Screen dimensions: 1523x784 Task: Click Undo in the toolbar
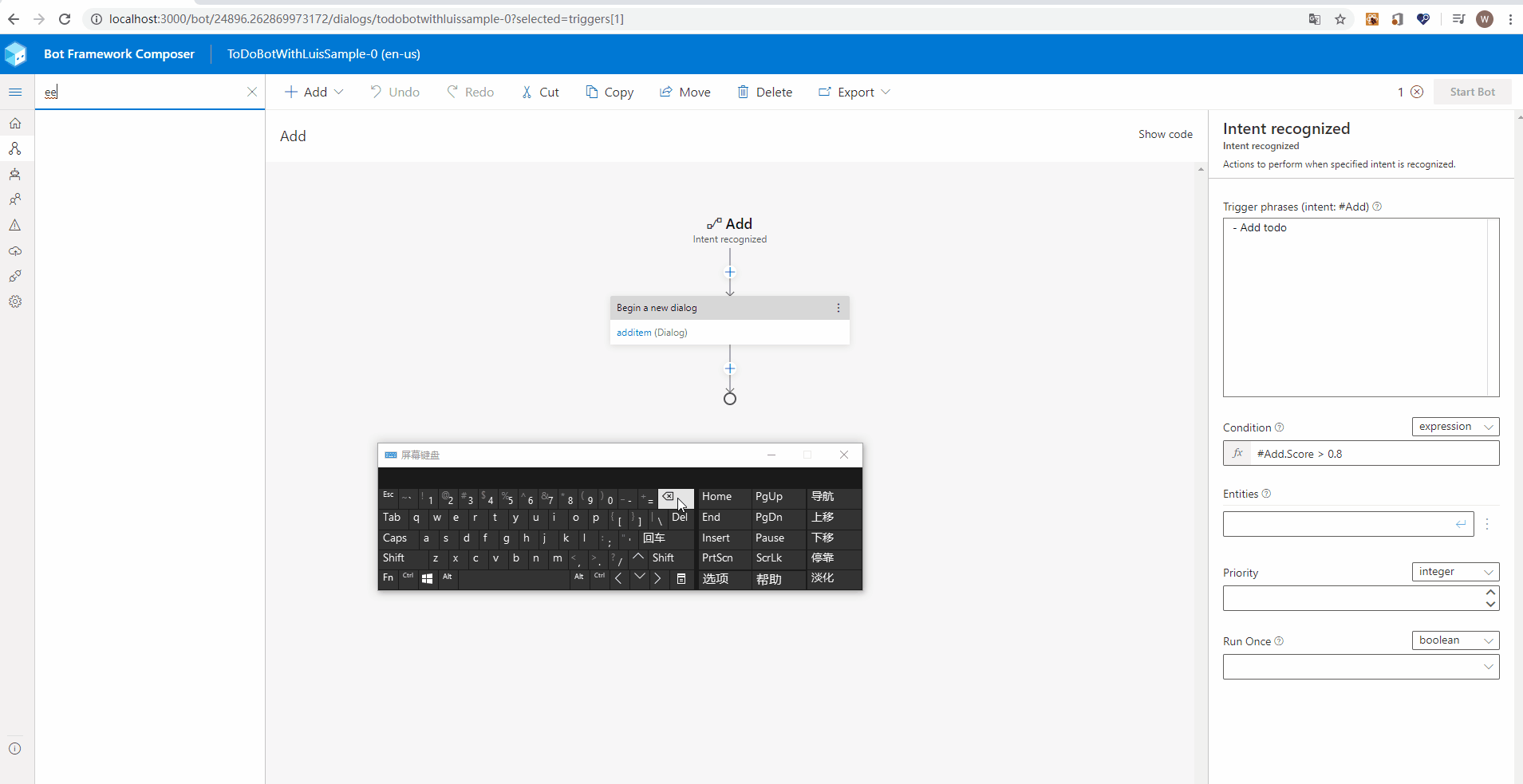click(x=395, y=93)
